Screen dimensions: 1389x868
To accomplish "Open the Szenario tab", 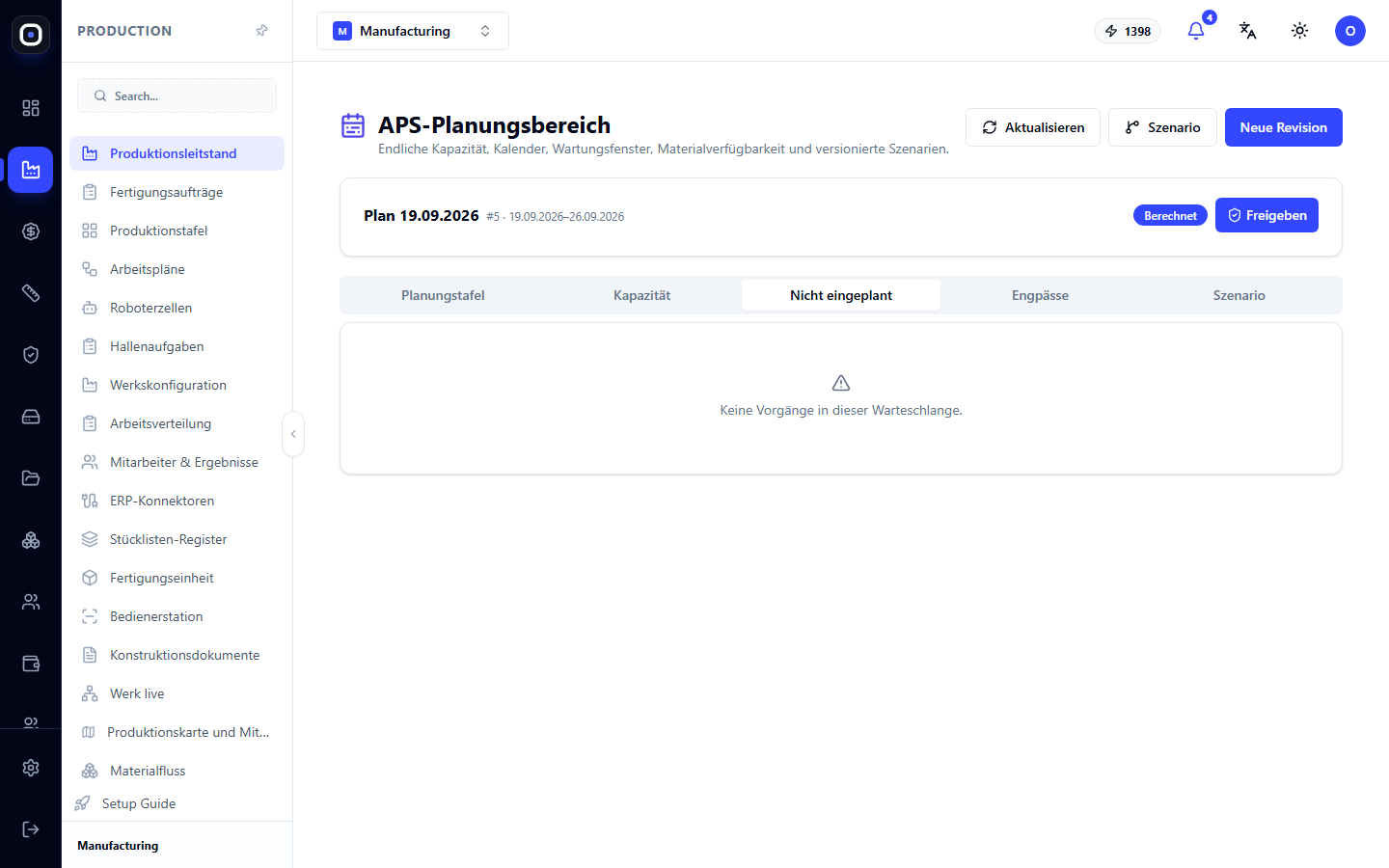I will 1239,295.
